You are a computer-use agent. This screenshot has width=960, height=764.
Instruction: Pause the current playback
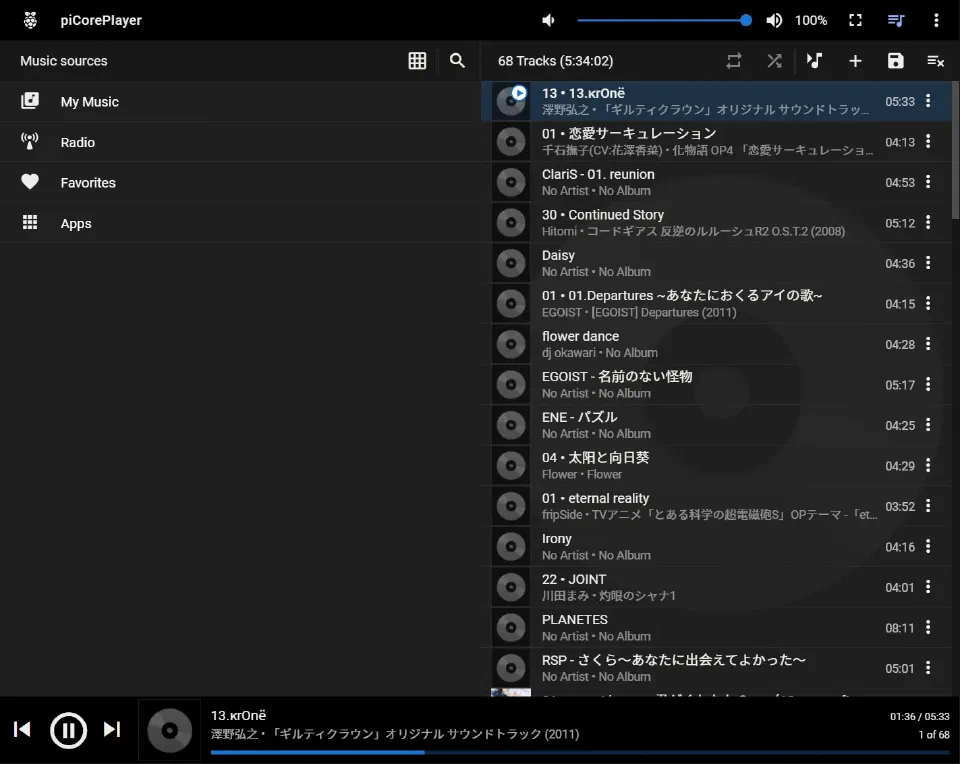pyautogui.click(x=68, y=730)
